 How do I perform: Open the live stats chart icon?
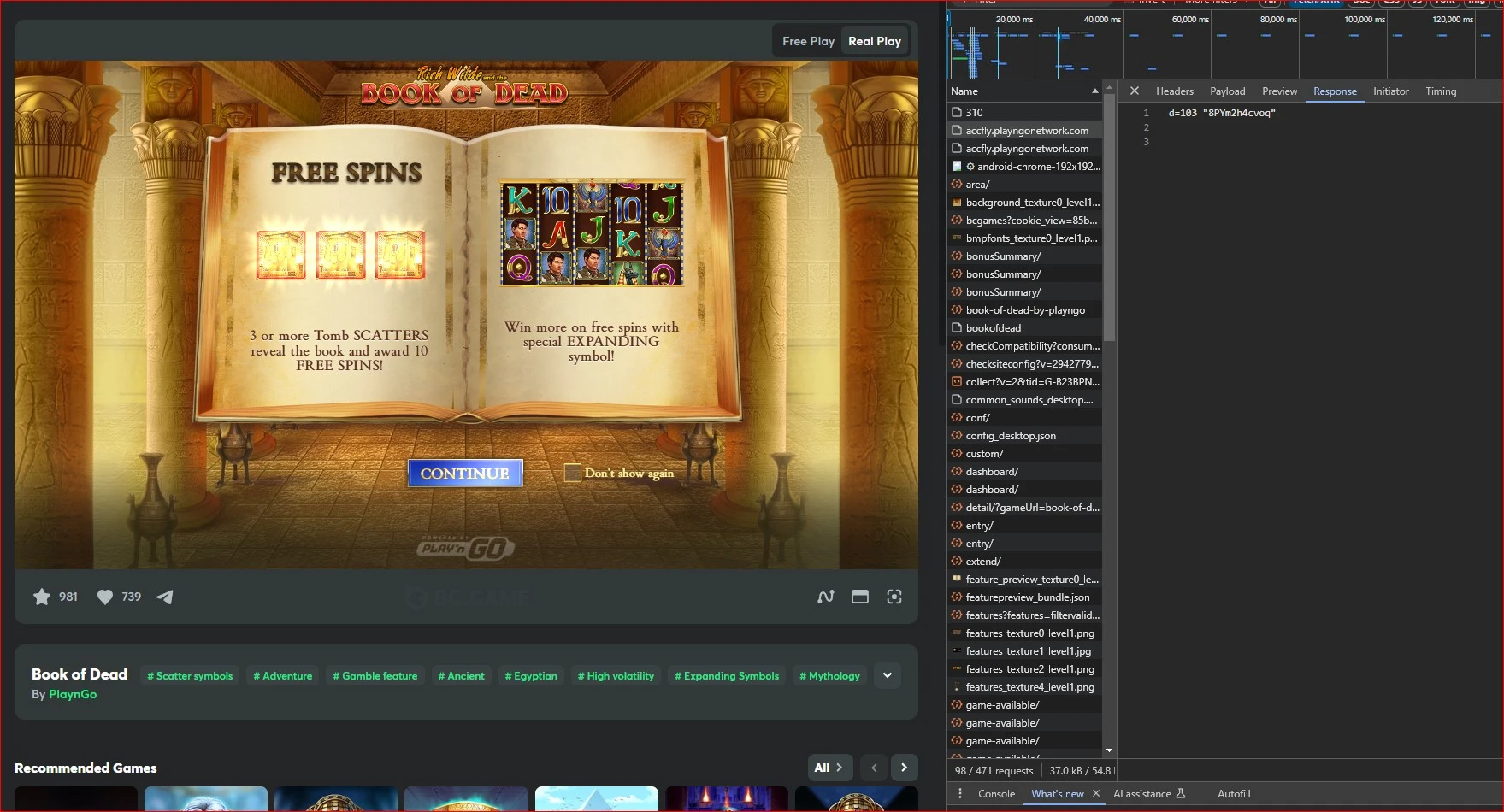coord(826,597)
